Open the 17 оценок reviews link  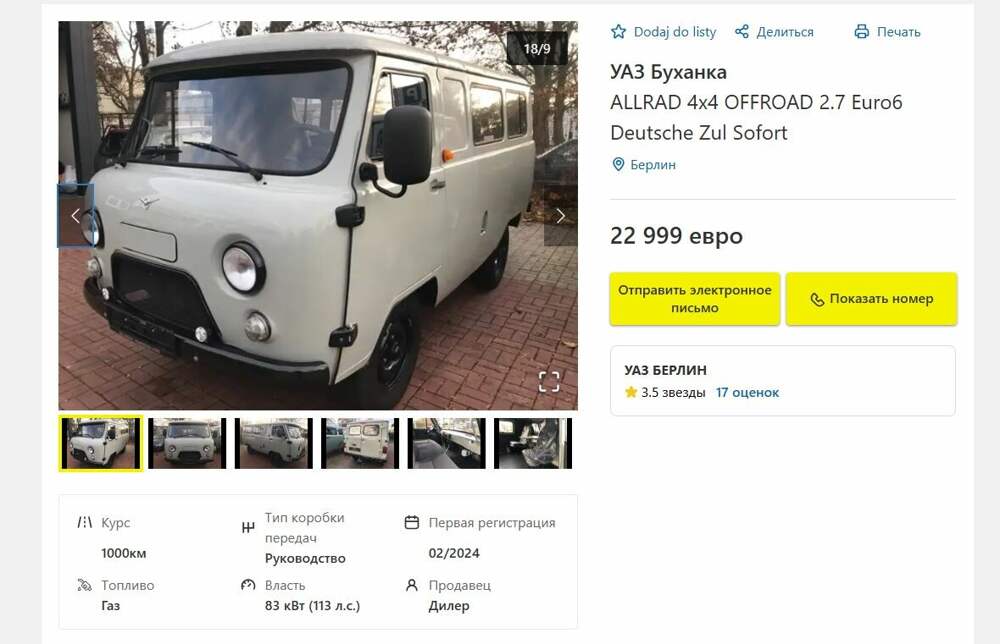[747, 393]
